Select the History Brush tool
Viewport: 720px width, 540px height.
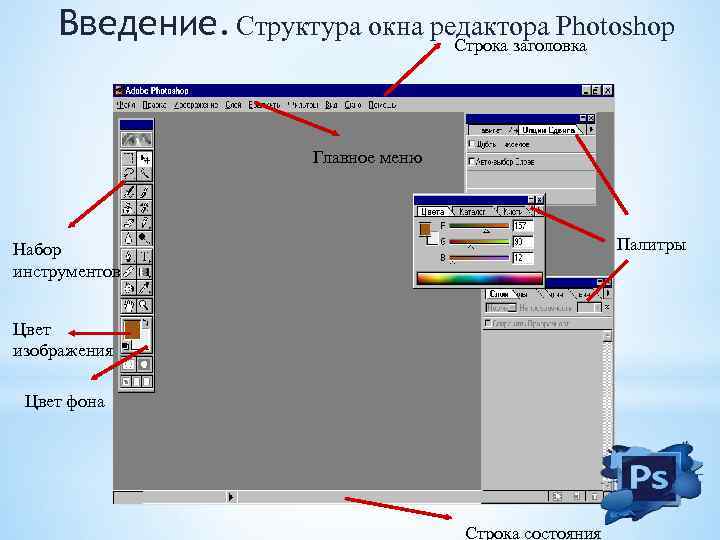click(x=145, y=208)
